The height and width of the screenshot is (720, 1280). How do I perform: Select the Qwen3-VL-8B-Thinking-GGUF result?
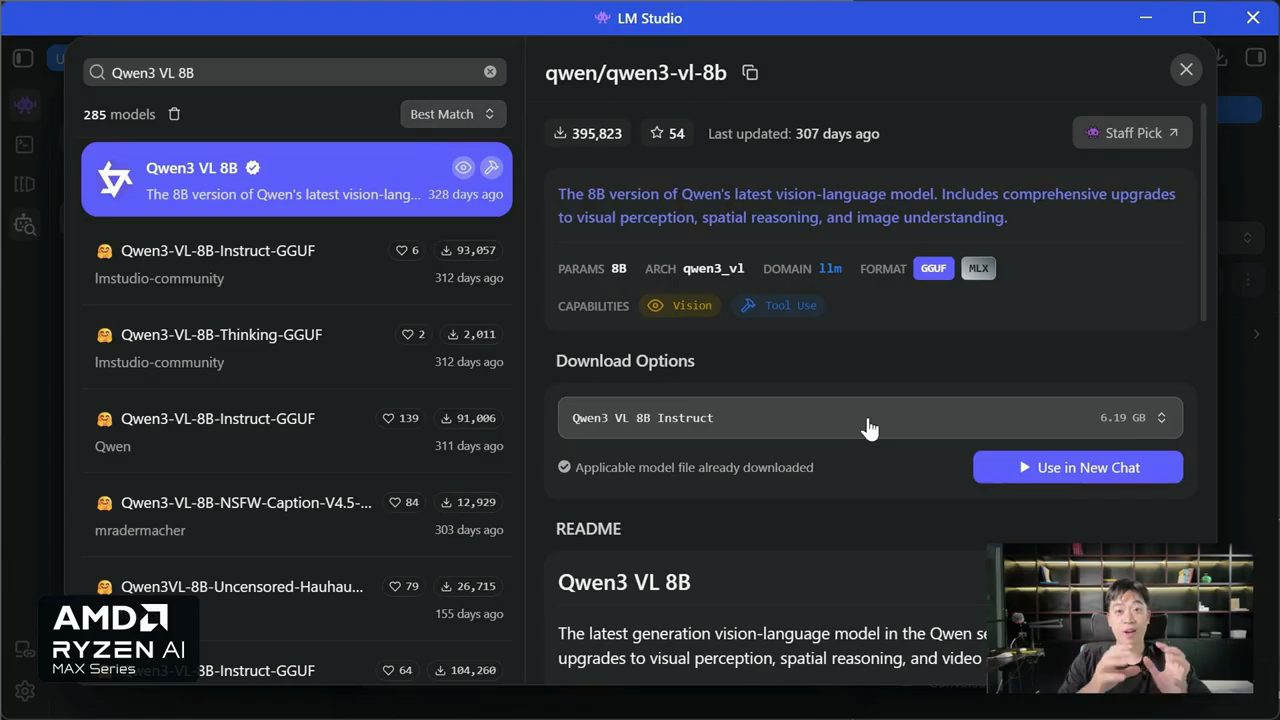click(x=297, y=347)
